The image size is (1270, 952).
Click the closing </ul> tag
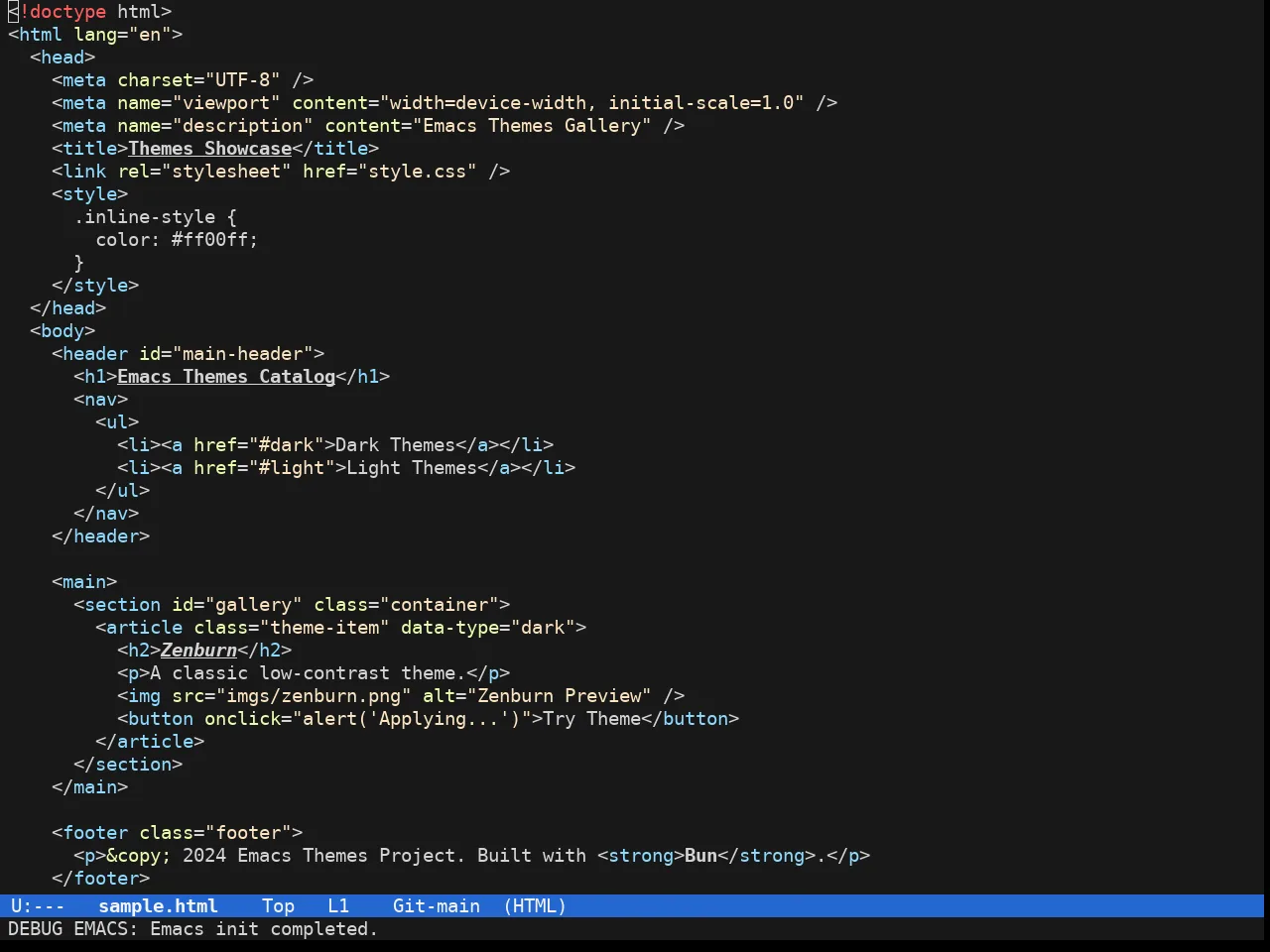(122, 490)
